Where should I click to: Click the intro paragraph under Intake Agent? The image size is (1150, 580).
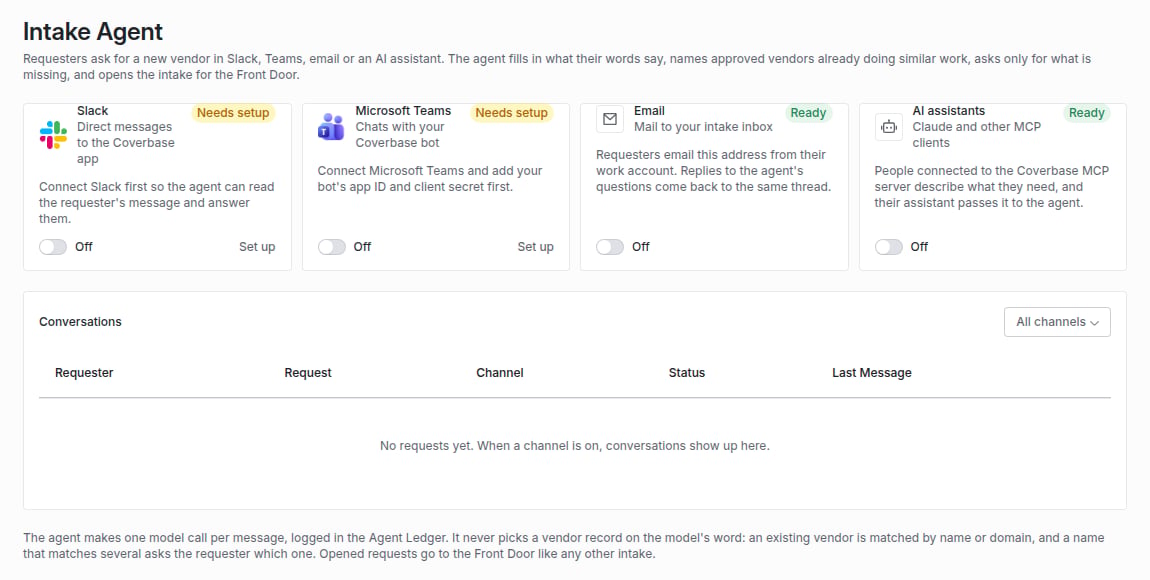[x=557, y=67]
